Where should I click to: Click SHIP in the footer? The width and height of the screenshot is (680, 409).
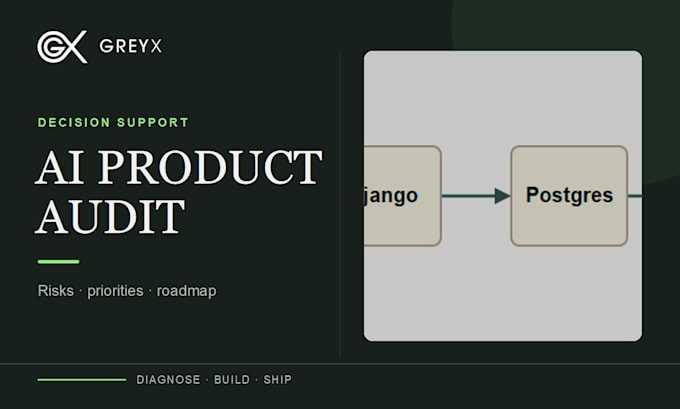pos(278,380)
